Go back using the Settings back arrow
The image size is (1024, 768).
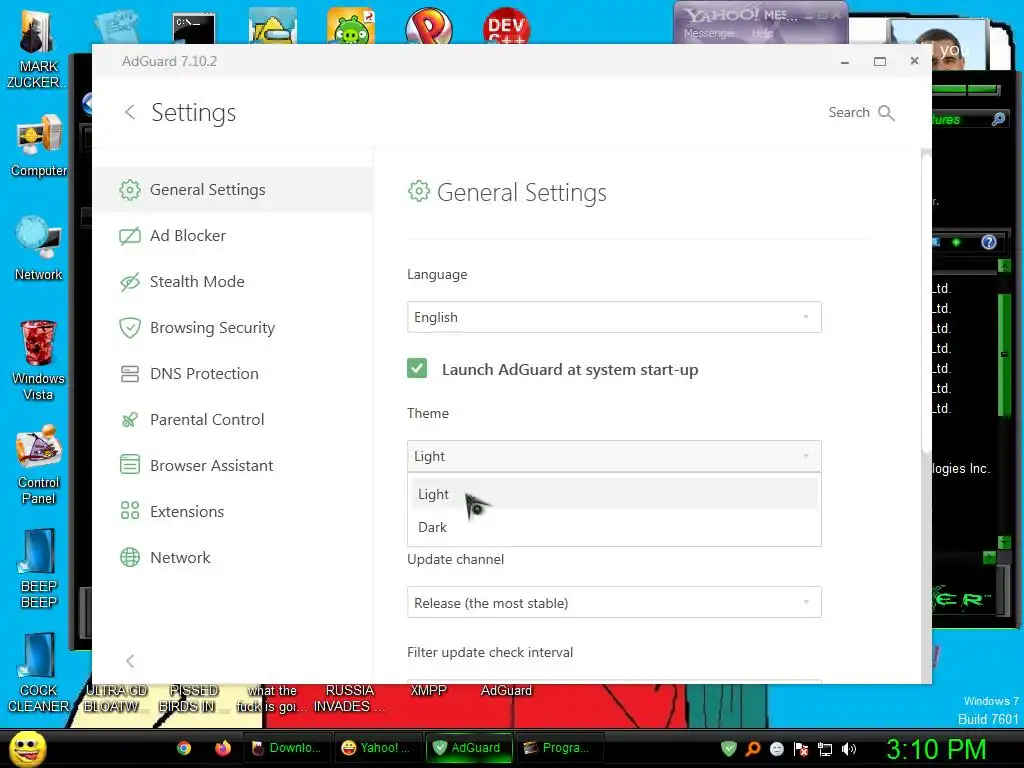coord(130,112)
